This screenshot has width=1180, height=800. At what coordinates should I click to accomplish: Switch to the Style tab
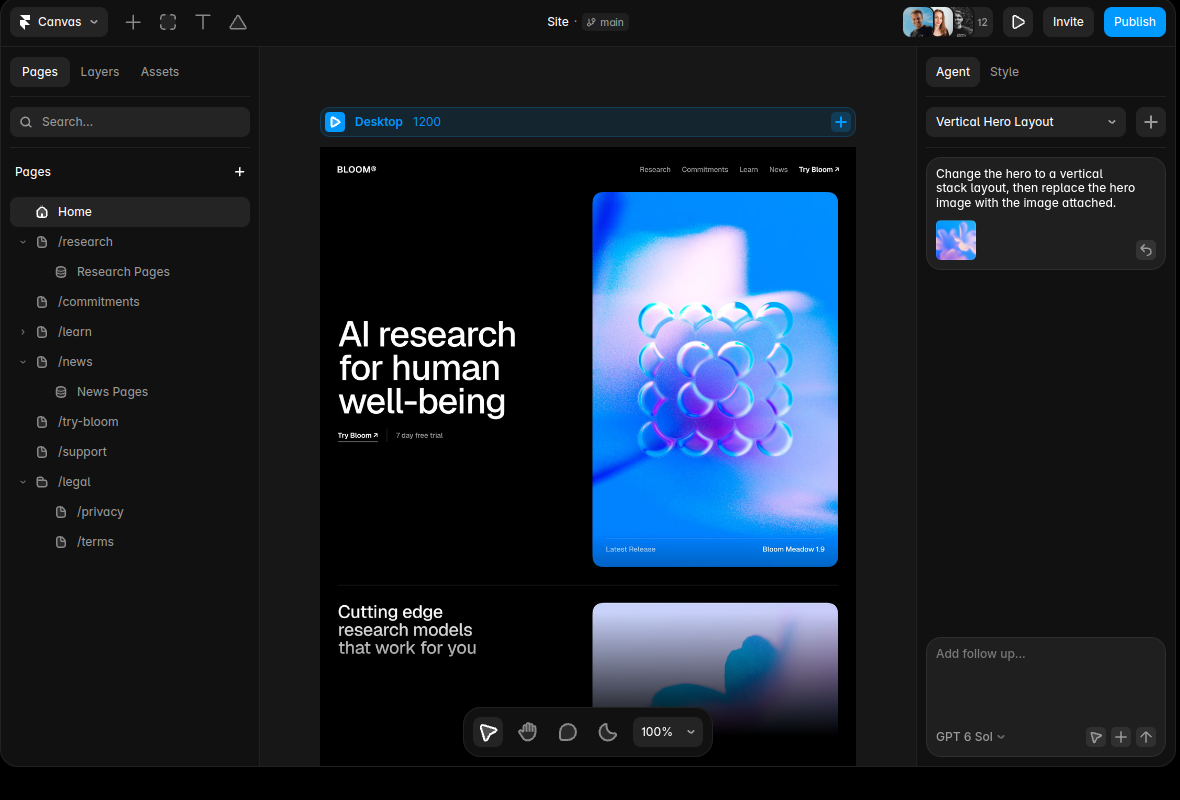pos(1004,71)
